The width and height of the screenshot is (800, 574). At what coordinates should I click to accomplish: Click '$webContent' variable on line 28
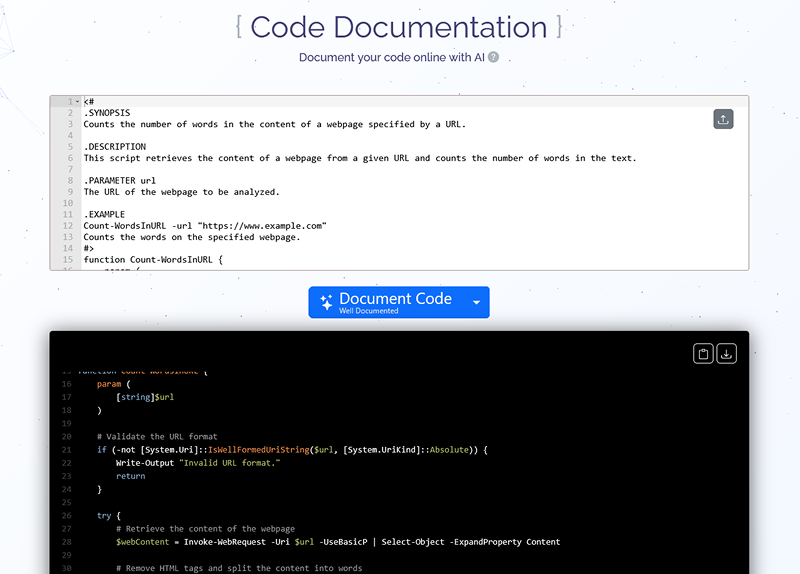click(142, 542)
